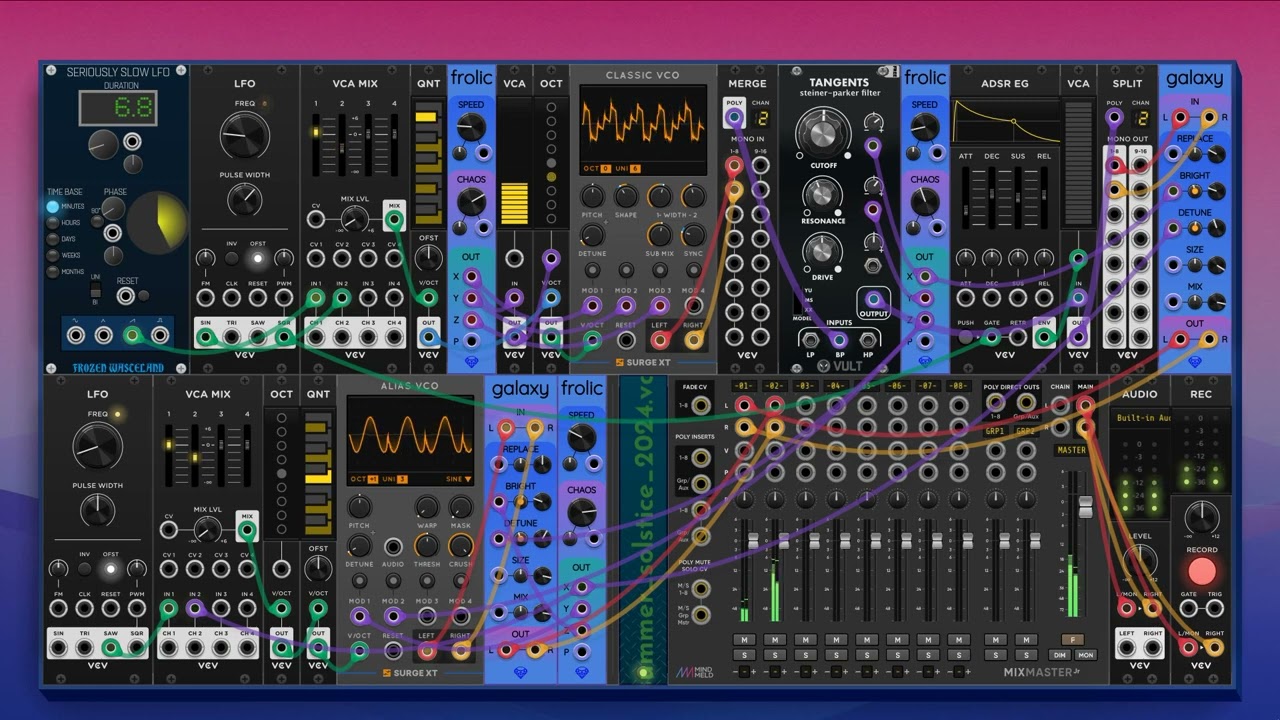Toggle the OFST button on the lower-row LFO
Viewport: 1280px width, 720px height.
coord(111,569)
